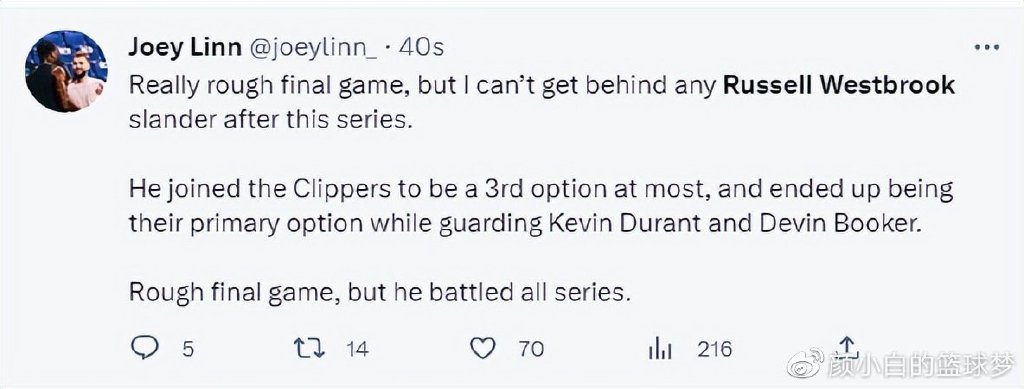Like the tweet with the heart icon

[483, 349]
